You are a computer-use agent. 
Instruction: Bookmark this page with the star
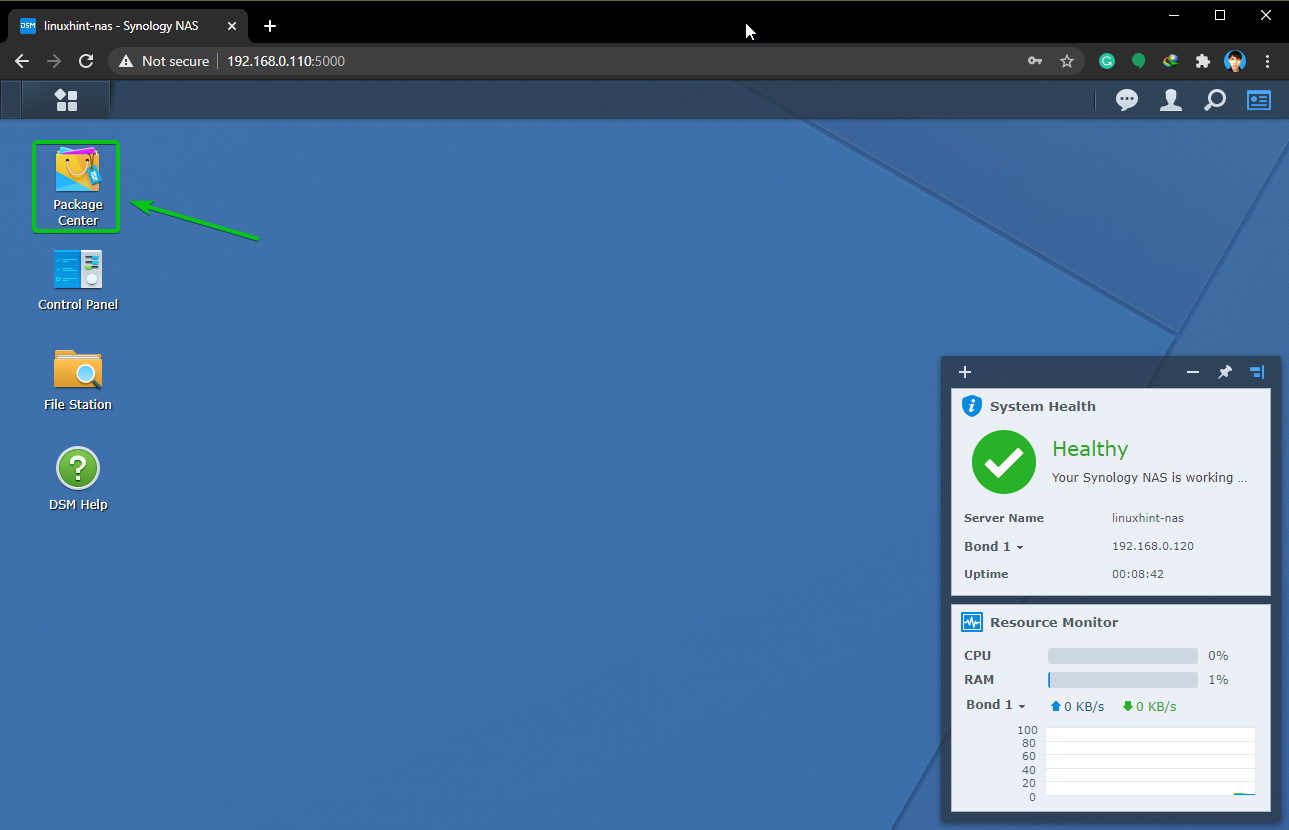(x=1067, y=61)
